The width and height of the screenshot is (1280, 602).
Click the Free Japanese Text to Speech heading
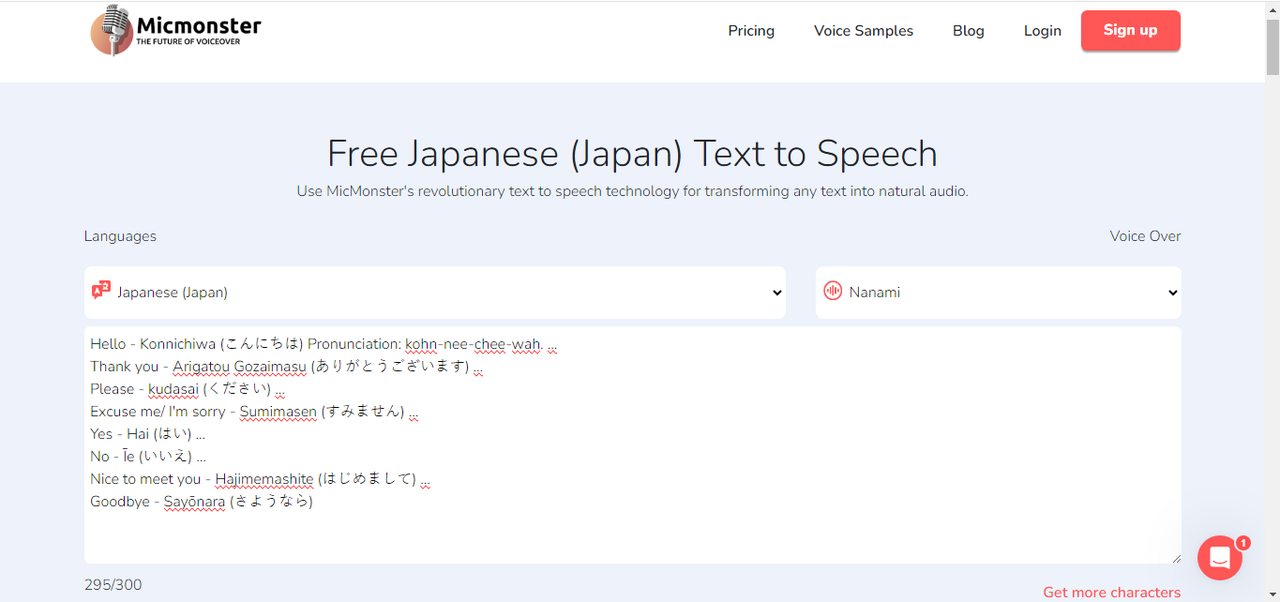tap(632, 153)
